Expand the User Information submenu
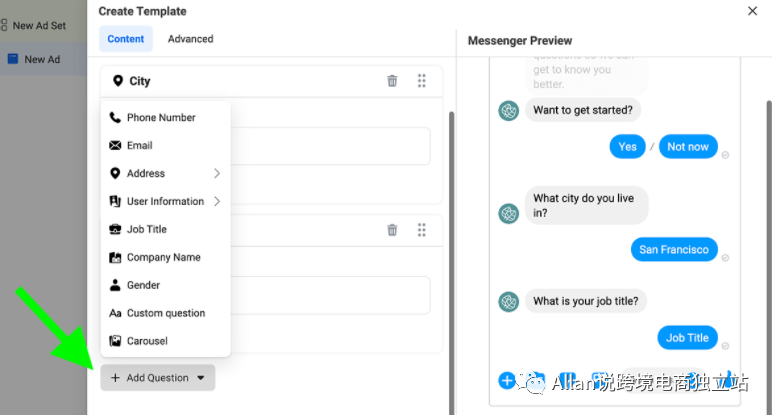Screen dimensions: 773x416 [216, 201]
